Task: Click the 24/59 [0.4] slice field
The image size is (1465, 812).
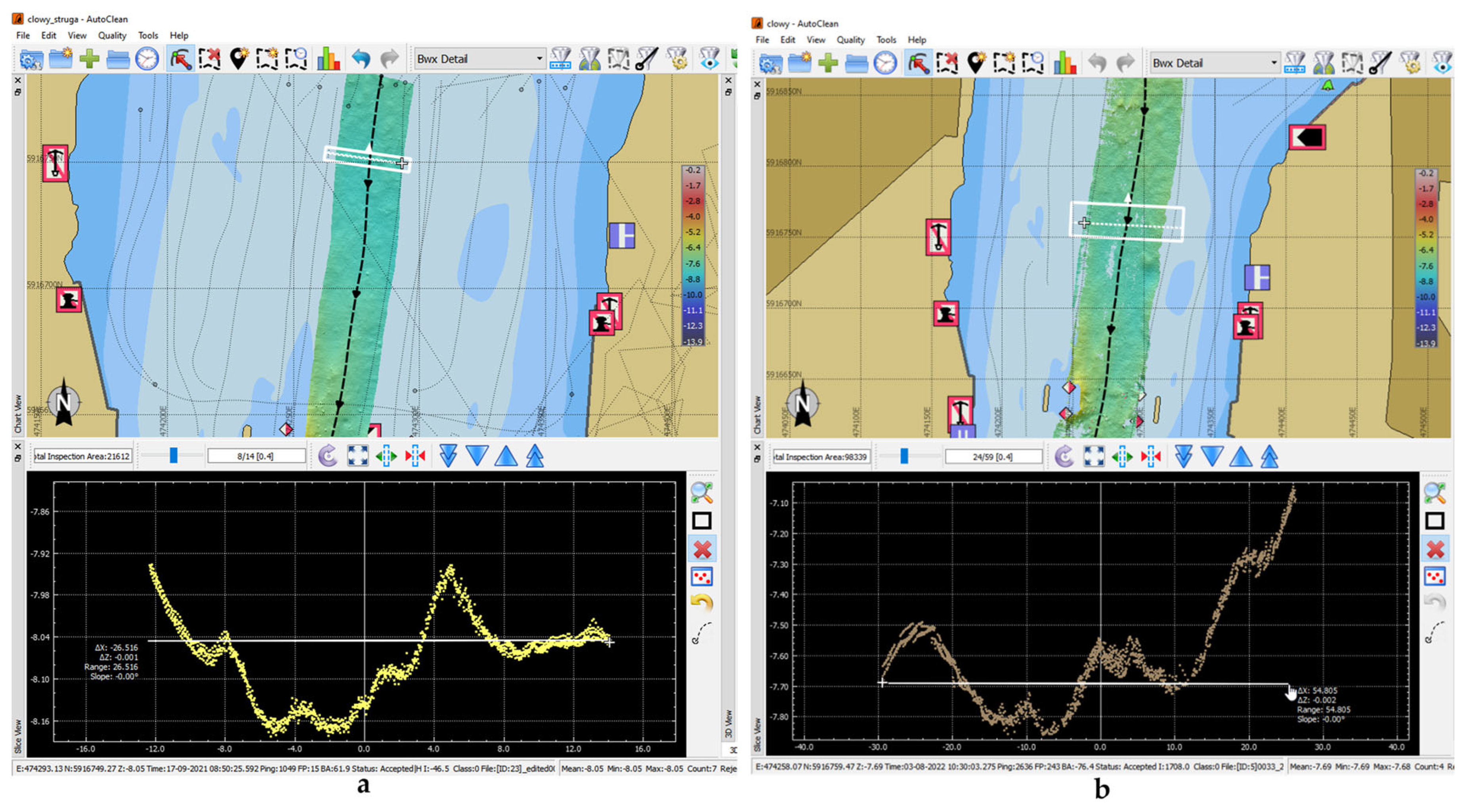Action: pos(992,457)
